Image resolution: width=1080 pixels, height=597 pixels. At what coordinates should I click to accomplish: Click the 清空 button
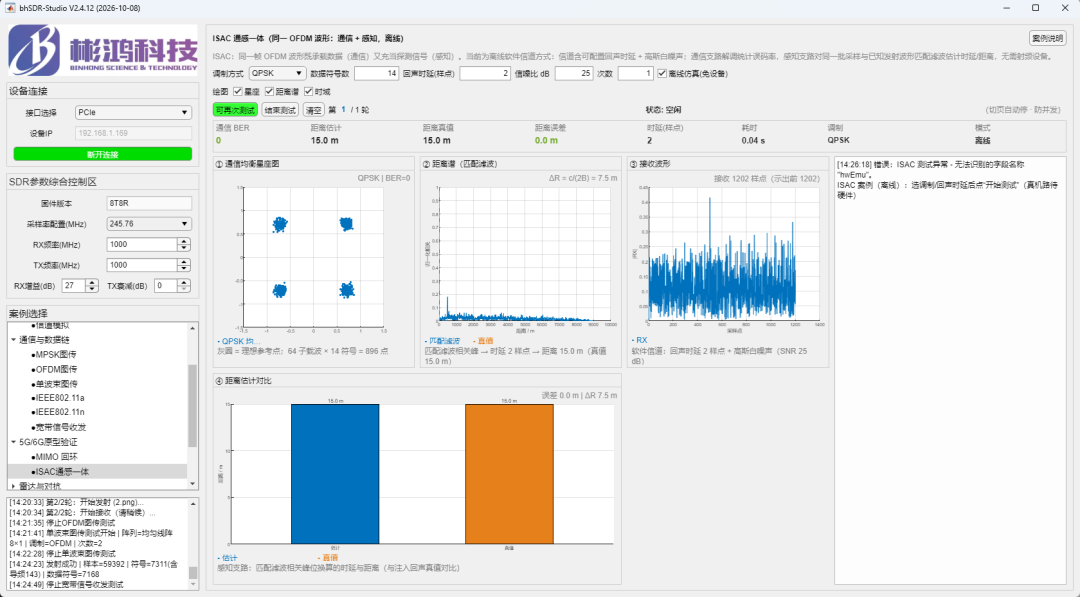(313, 110)
